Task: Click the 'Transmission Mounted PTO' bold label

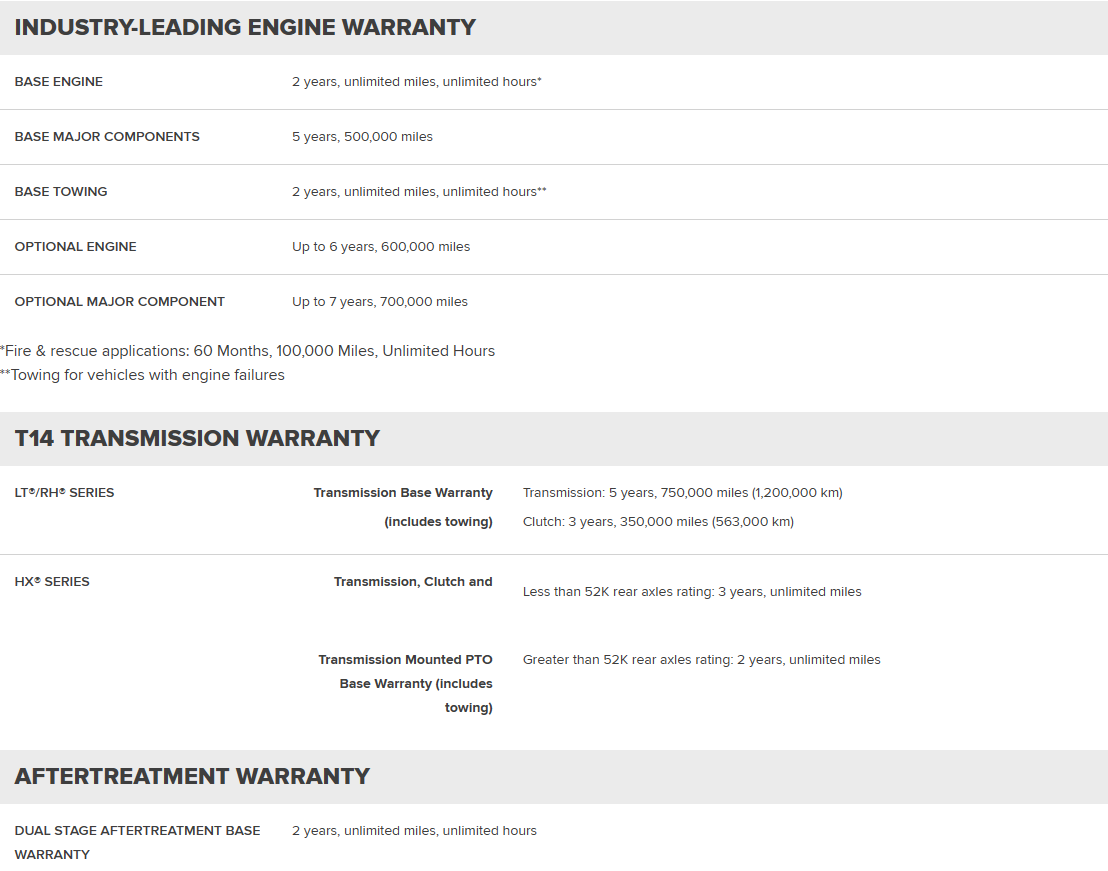Action: click(405, 659)
